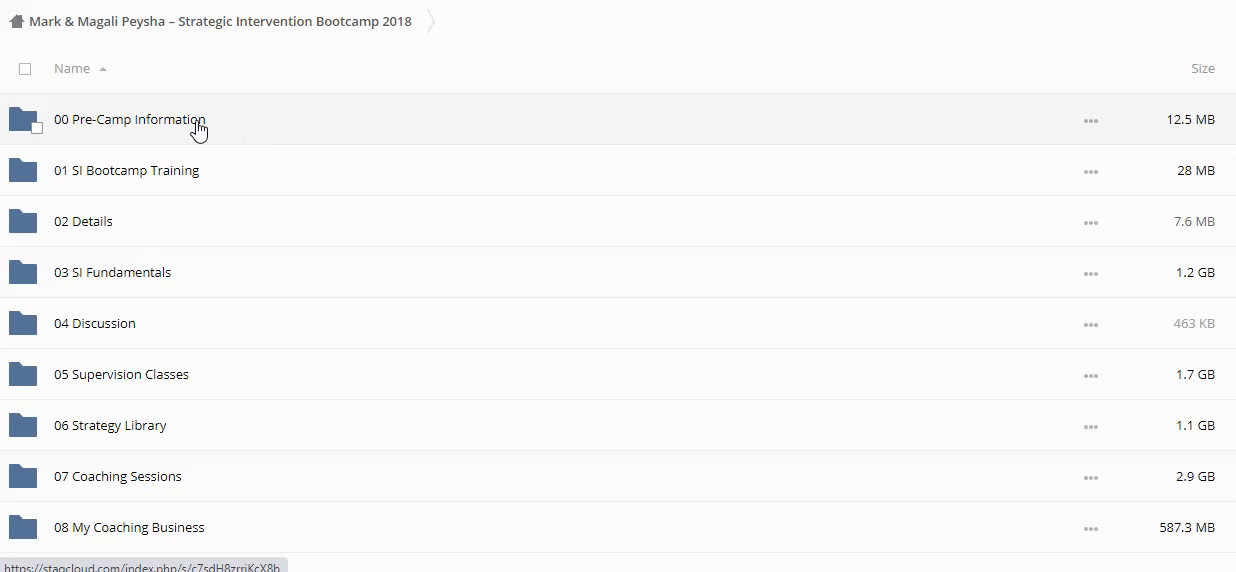Click the 1.7 GB size of Supervision Classes
Screen dimensions: 1236x572
1195,375
